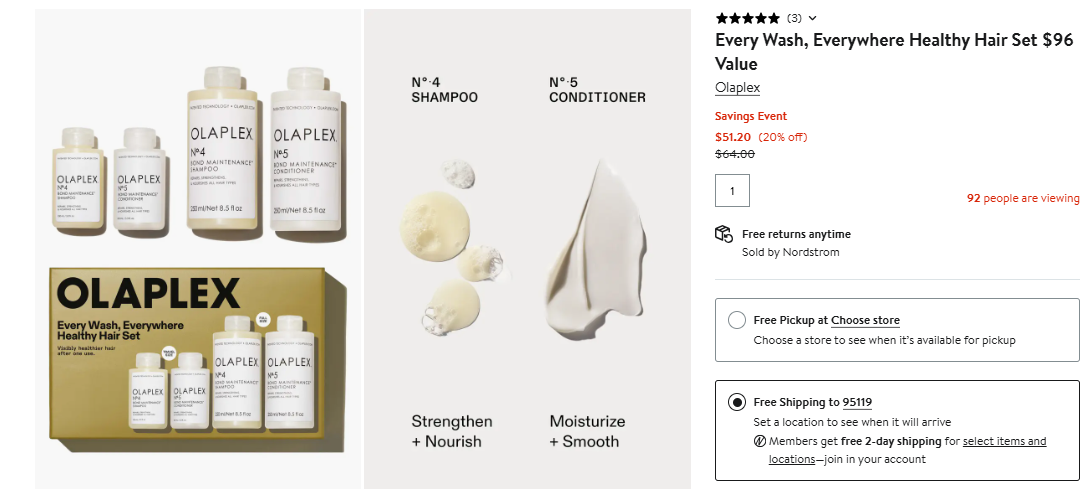This screenshot has height=489, width=1089.
Task: Change shipping zip code 95119
Action: [x=857, y=402]
